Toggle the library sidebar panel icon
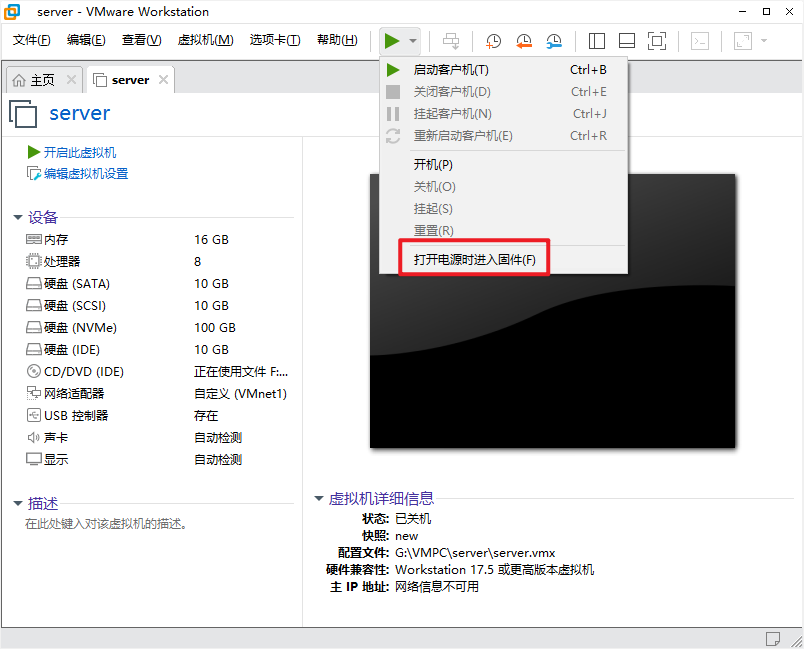This screenshot has height=649, width=804. (597, 41)
